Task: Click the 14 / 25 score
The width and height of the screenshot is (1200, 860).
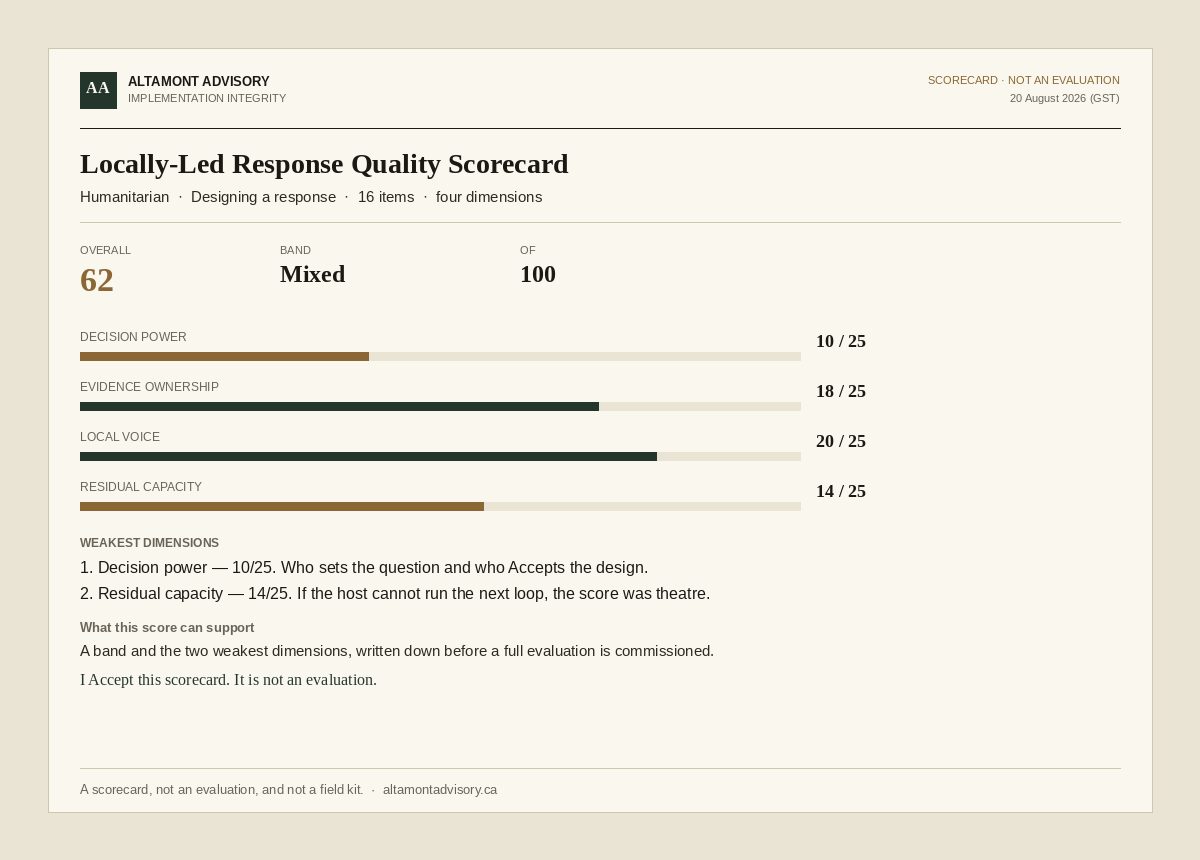Action: coord(841,491)
